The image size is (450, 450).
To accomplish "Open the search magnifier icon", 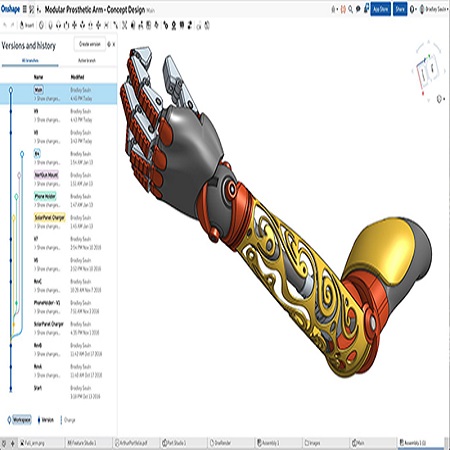I will [350, 9].
